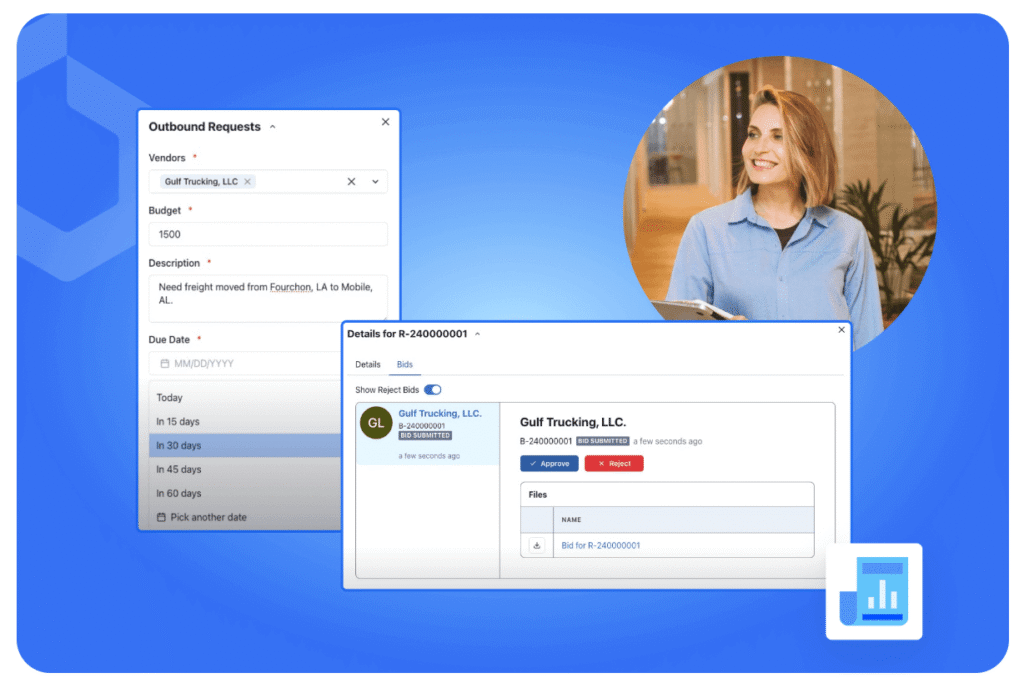The height and width of the screenshot is (688, 1024).
Task: Close the Details for R-240000001 panel
Action: point(841,330)
